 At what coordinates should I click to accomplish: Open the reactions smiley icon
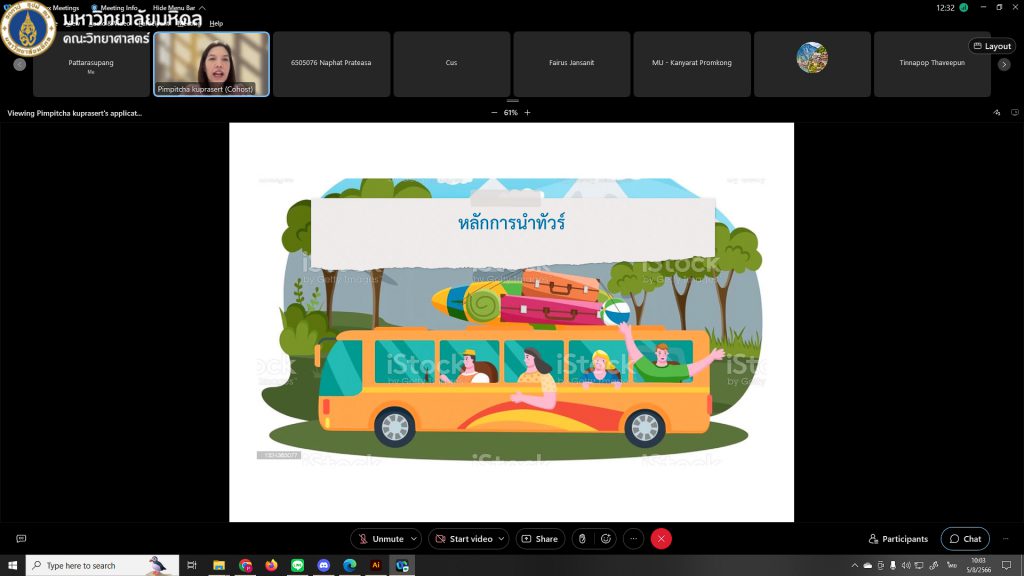(x=605, y=539)
